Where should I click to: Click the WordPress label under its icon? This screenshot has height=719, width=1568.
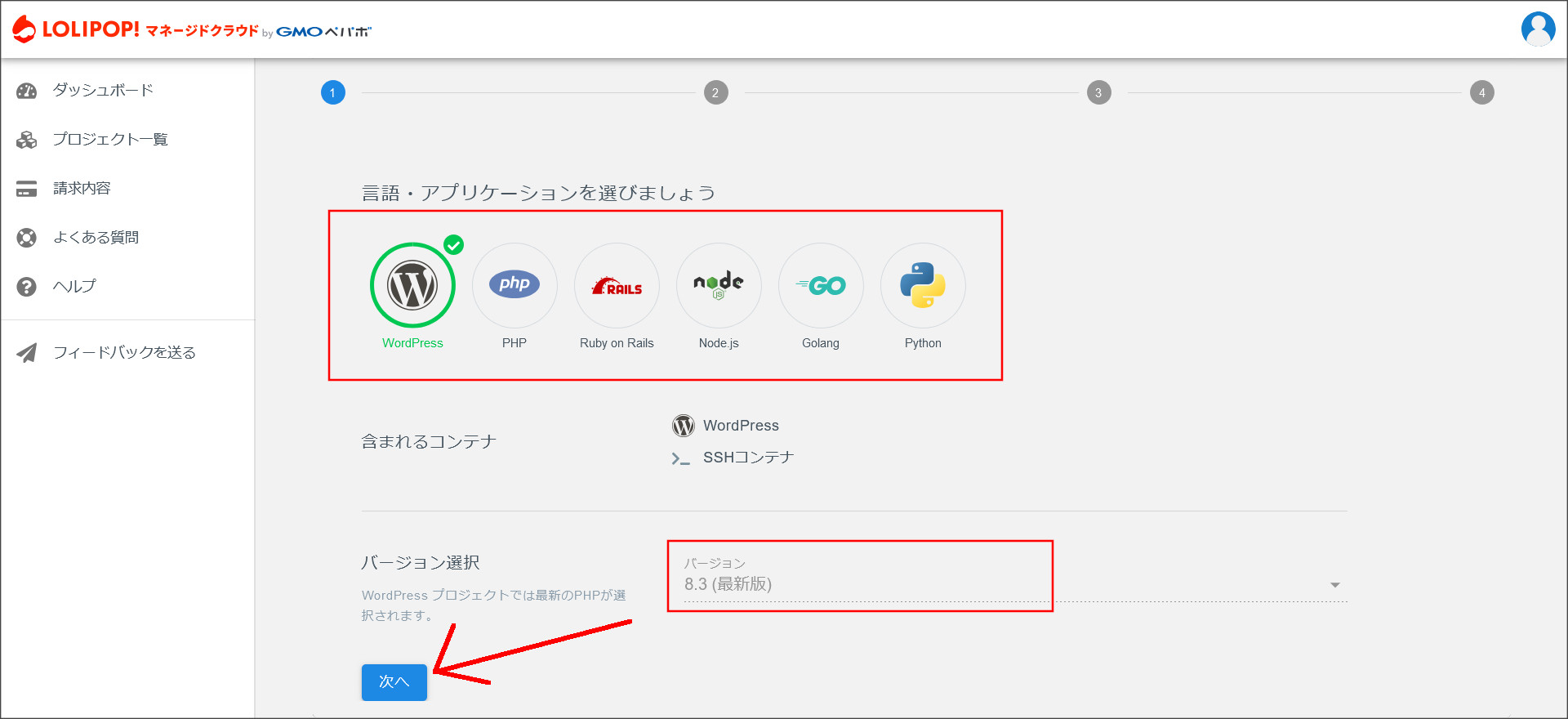pyautogui.click(x=412, y=343)
